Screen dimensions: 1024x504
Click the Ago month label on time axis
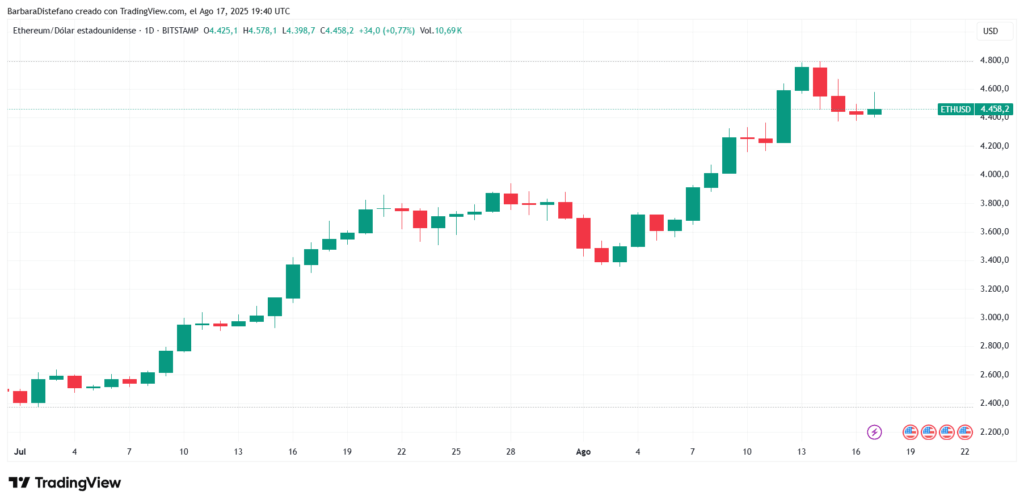click(x=583, y=452)
